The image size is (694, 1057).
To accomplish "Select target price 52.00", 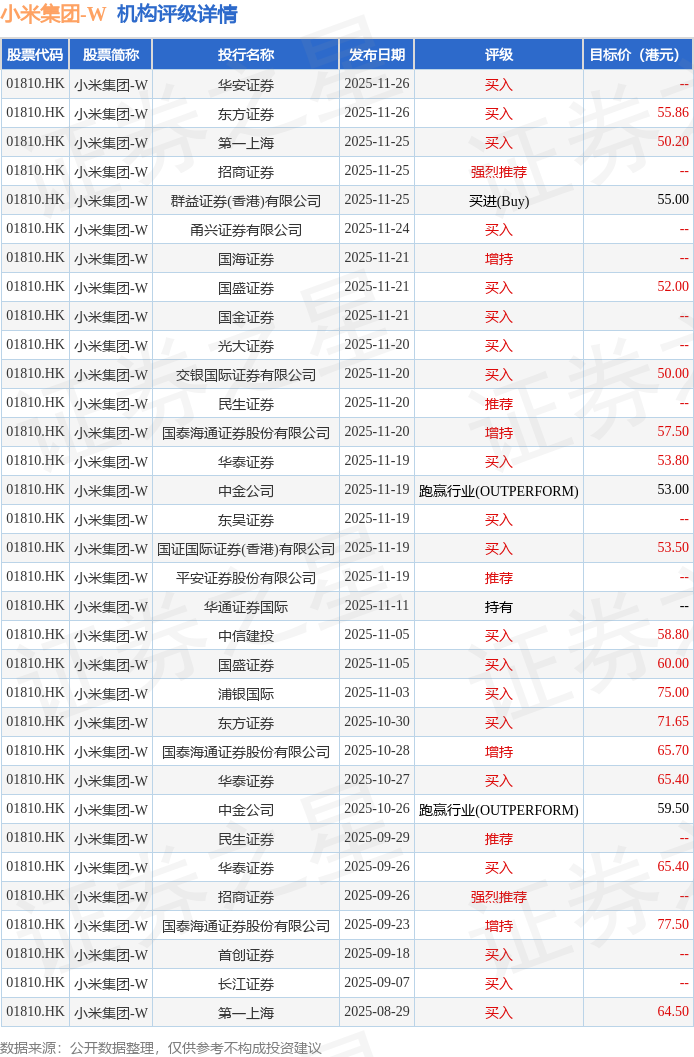I will [x=672, y=286].
